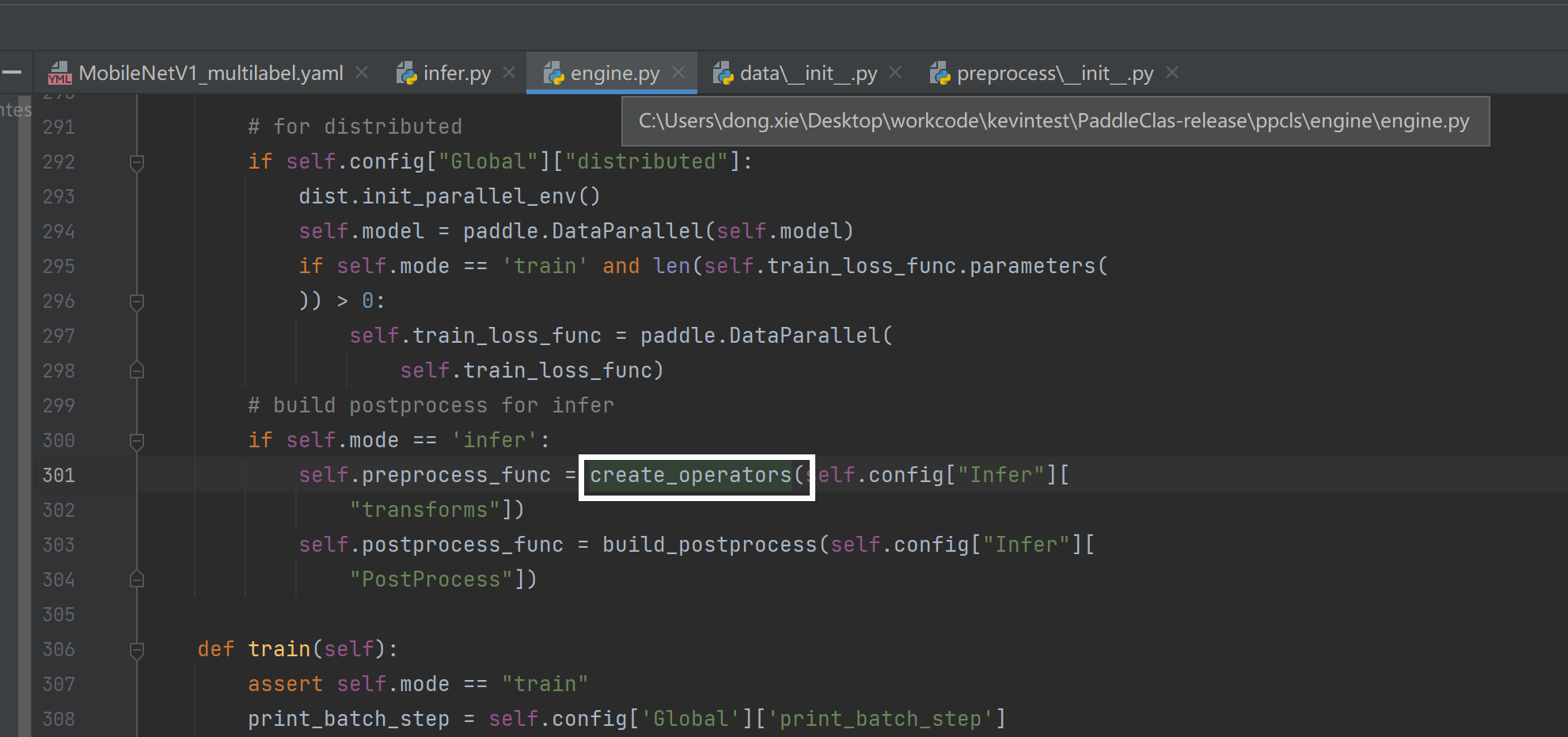Click the "distributed" string on line 292
1568x737 pixels.
[646, 161]
